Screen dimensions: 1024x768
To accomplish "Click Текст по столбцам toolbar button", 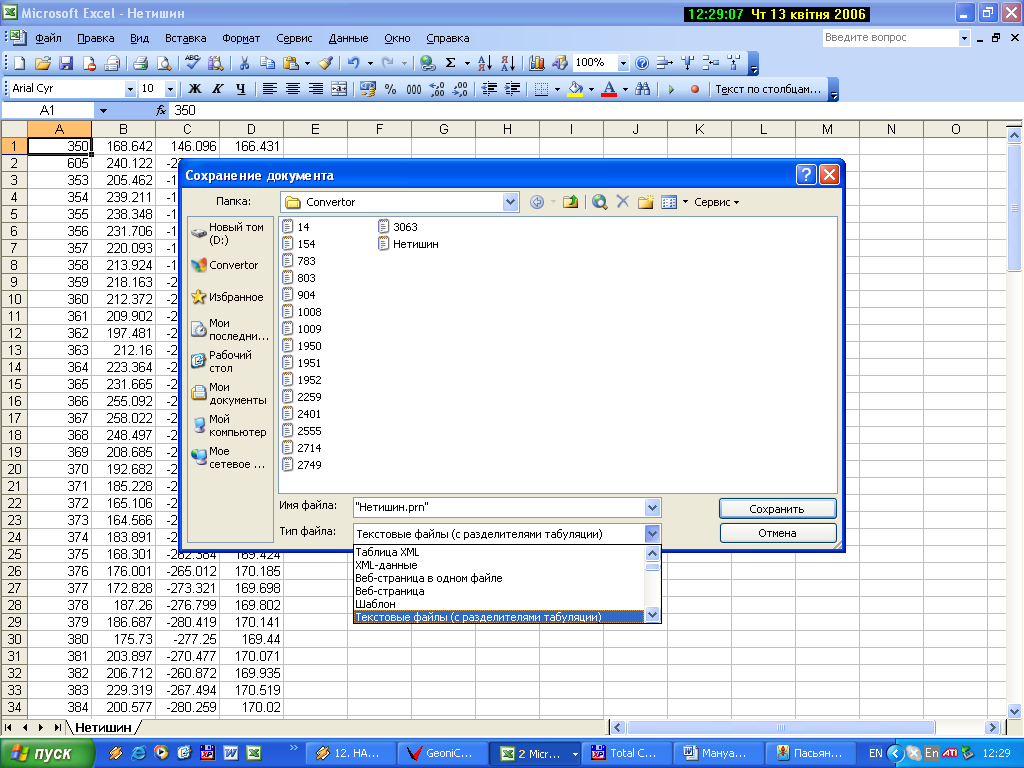I will point(768,89).
